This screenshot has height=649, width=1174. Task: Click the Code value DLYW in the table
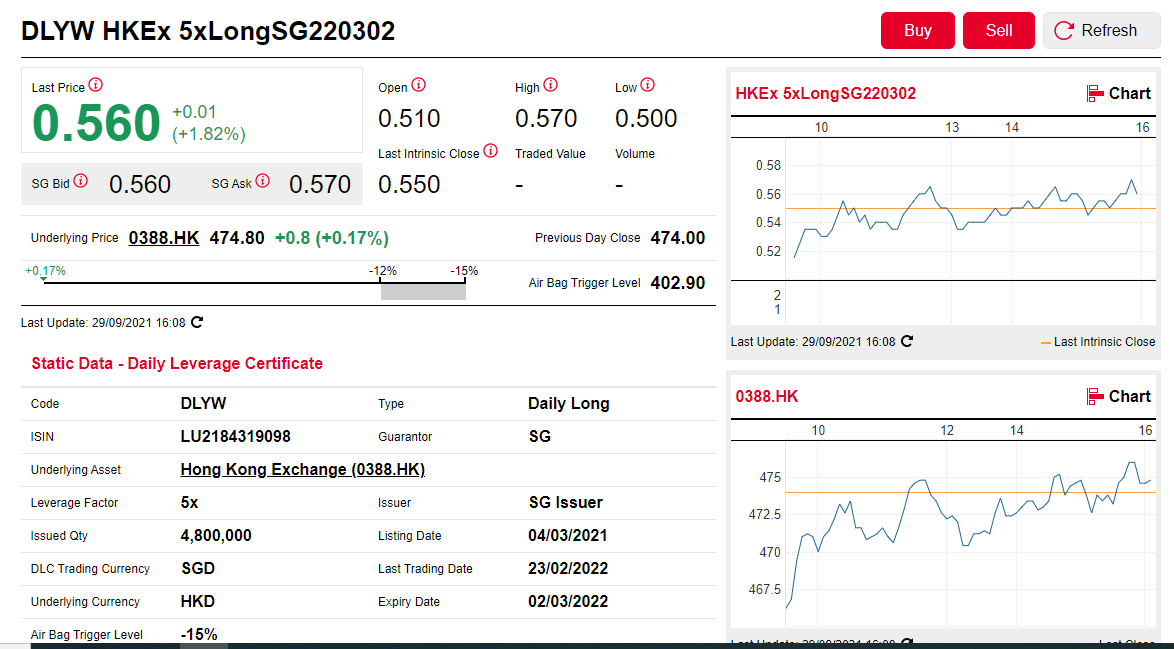tap(203, 403)
